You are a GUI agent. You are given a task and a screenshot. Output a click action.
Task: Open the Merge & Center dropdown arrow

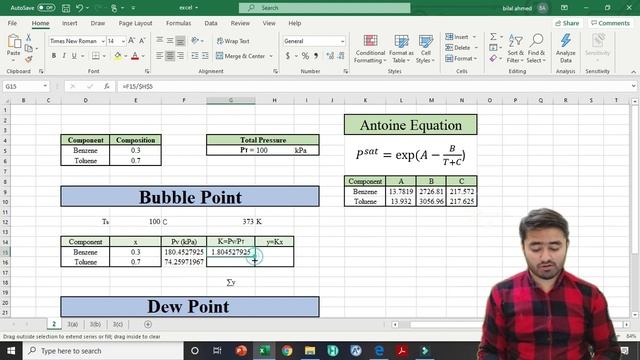point(271,56)
